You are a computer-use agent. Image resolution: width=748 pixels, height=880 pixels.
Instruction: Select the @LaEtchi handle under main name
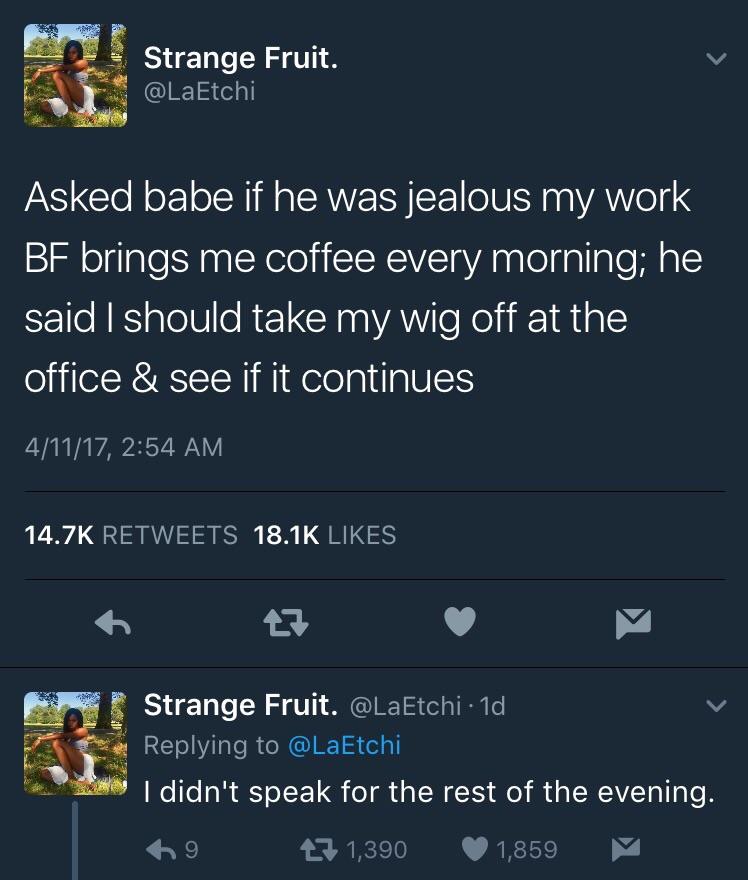200,91
